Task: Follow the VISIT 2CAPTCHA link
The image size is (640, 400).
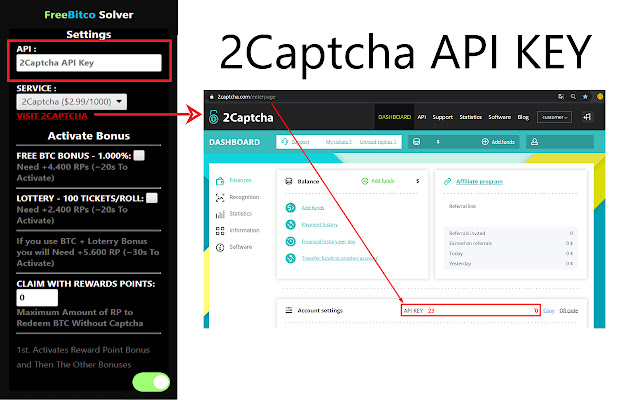Action: tap(52, 116)
